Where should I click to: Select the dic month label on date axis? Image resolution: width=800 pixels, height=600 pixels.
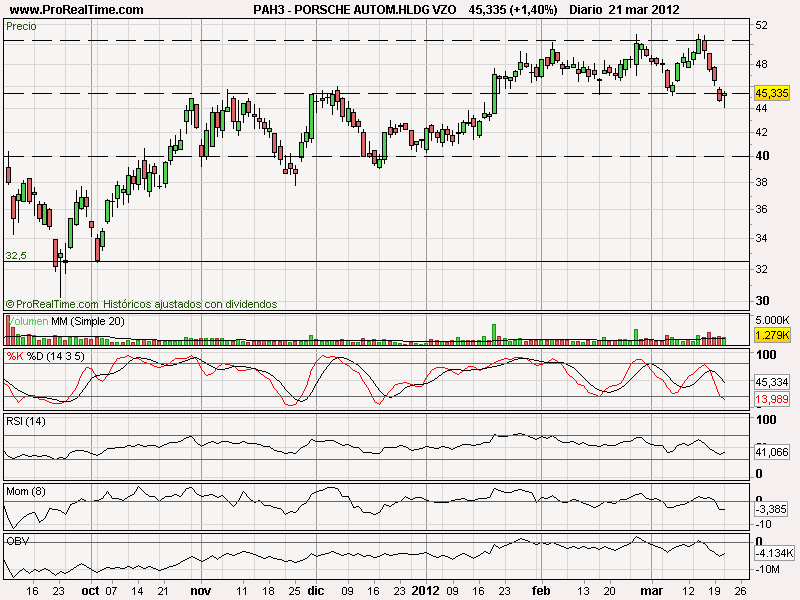(x=316, y=591)
